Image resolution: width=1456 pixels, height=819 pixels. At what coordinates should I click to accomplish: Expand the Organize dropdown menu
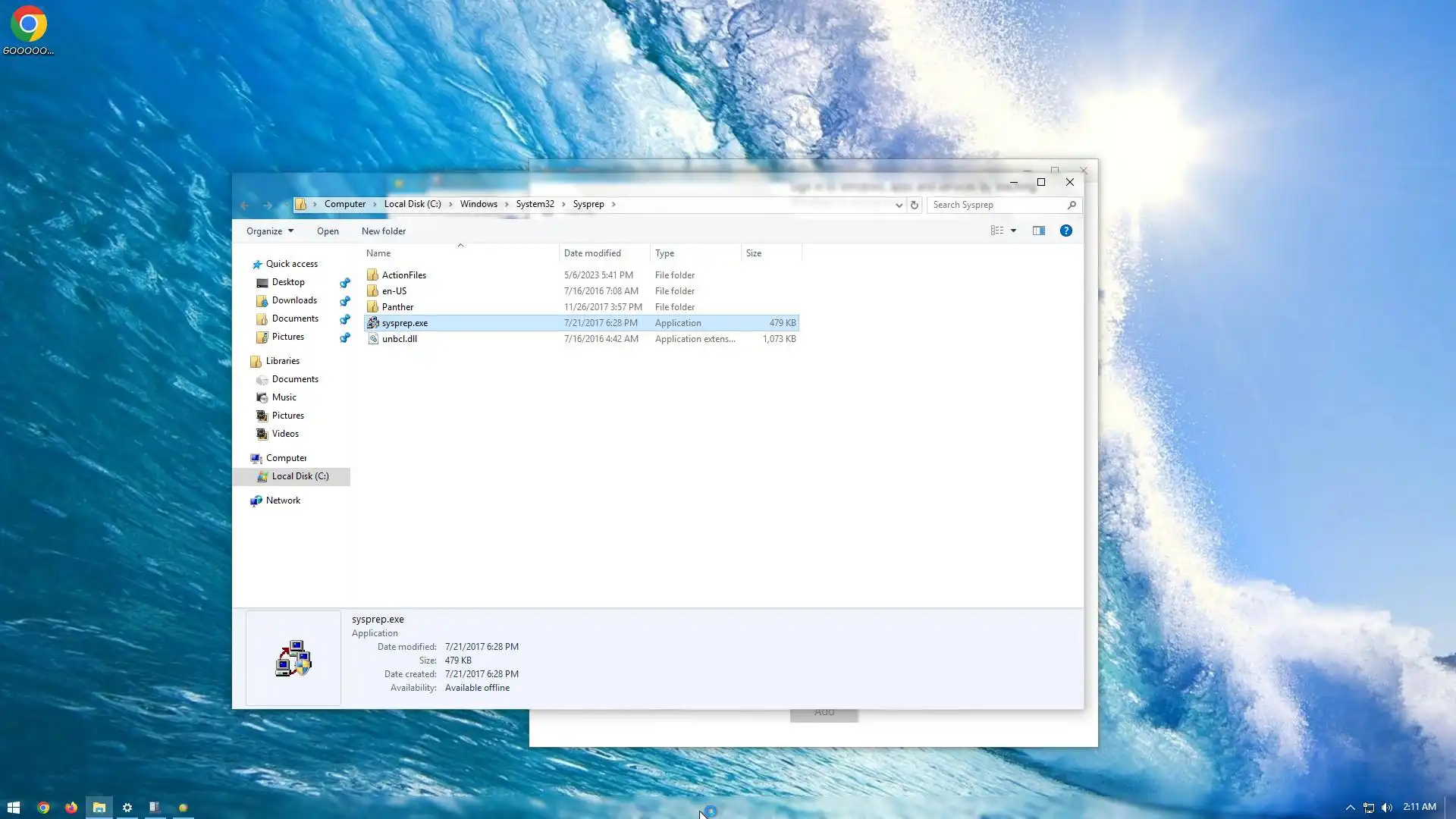[x=269, y=231]
